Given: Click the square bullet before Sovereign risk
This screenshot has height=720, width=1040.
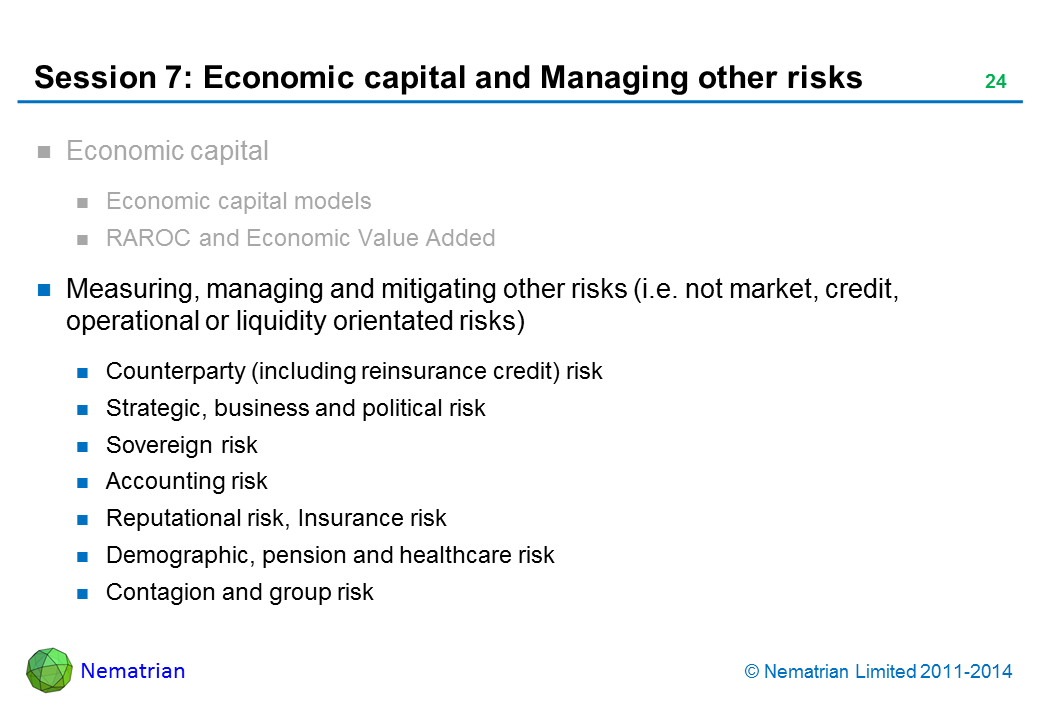Looking at the screenshot, I should coord(84,446).
